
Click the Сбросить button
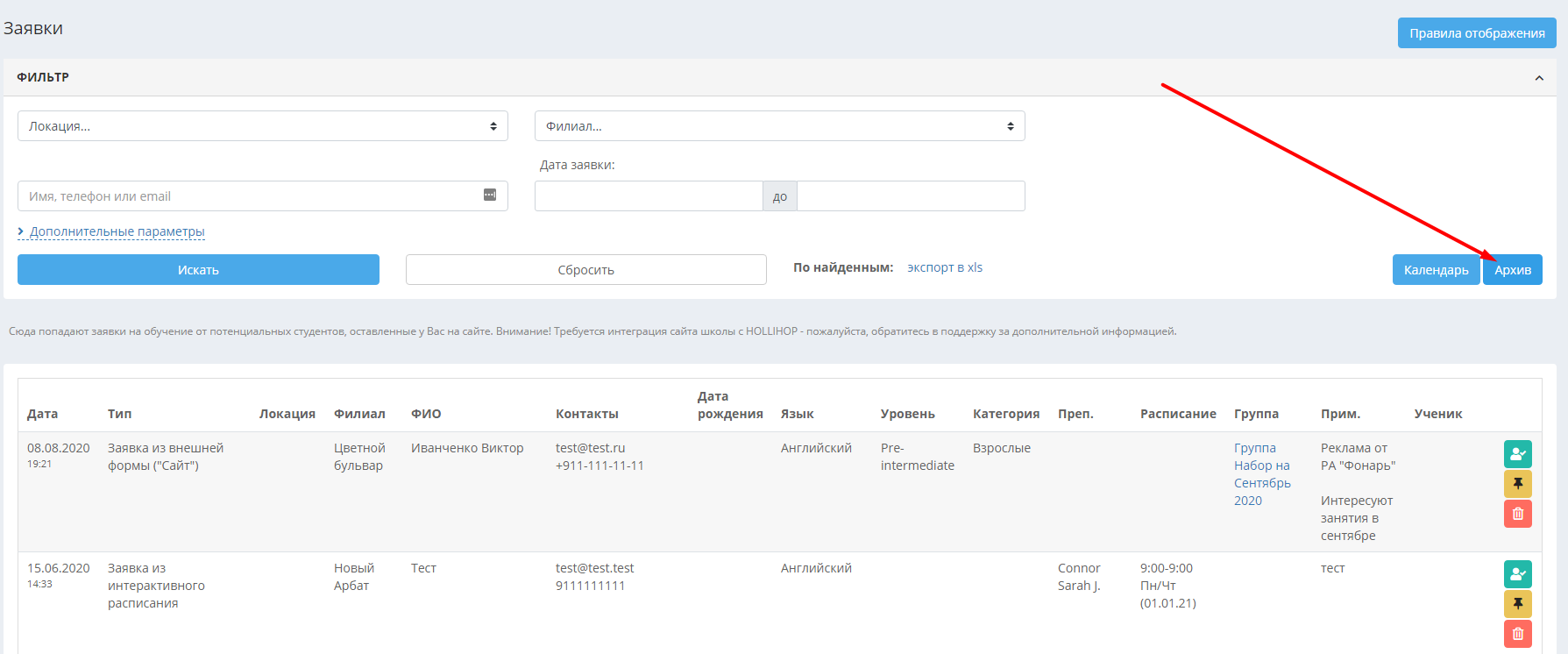(x=586, y=270)
